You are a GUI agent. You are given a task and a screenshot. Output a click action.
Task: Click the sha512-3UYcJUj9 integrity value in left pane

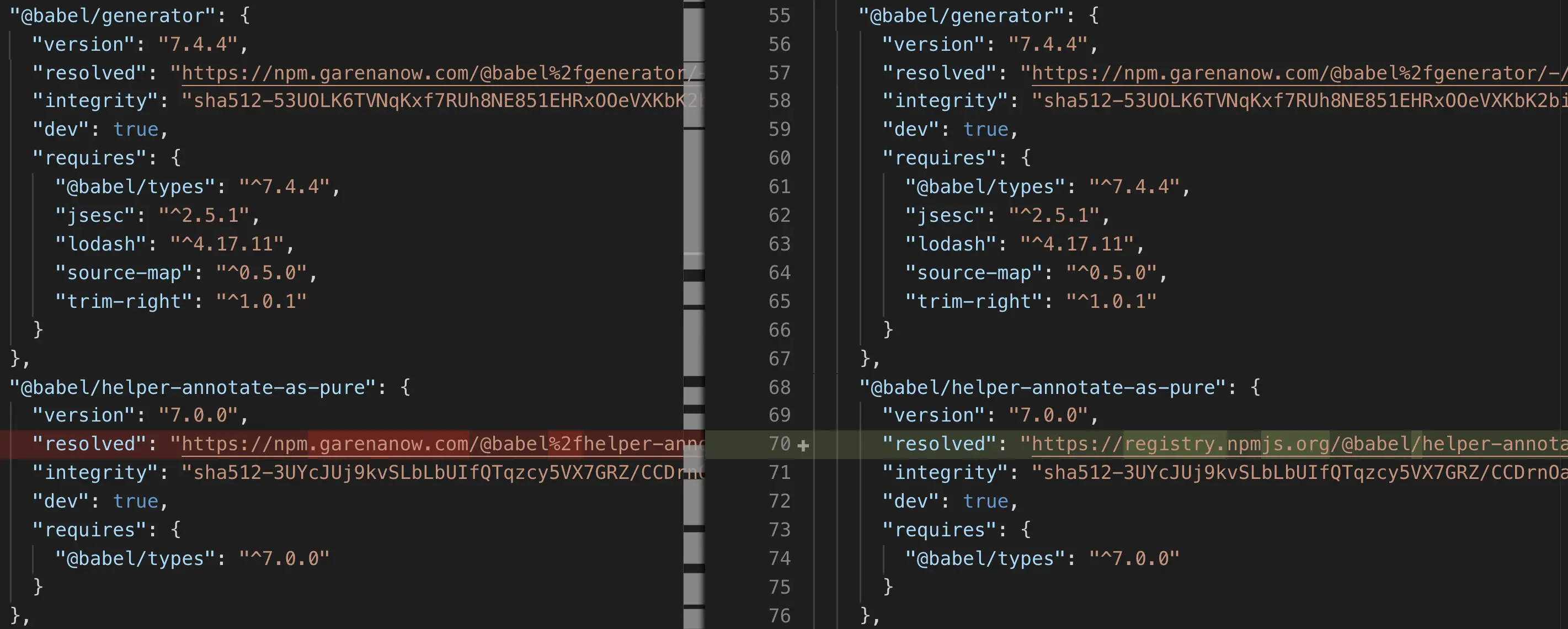click(443, 472)
